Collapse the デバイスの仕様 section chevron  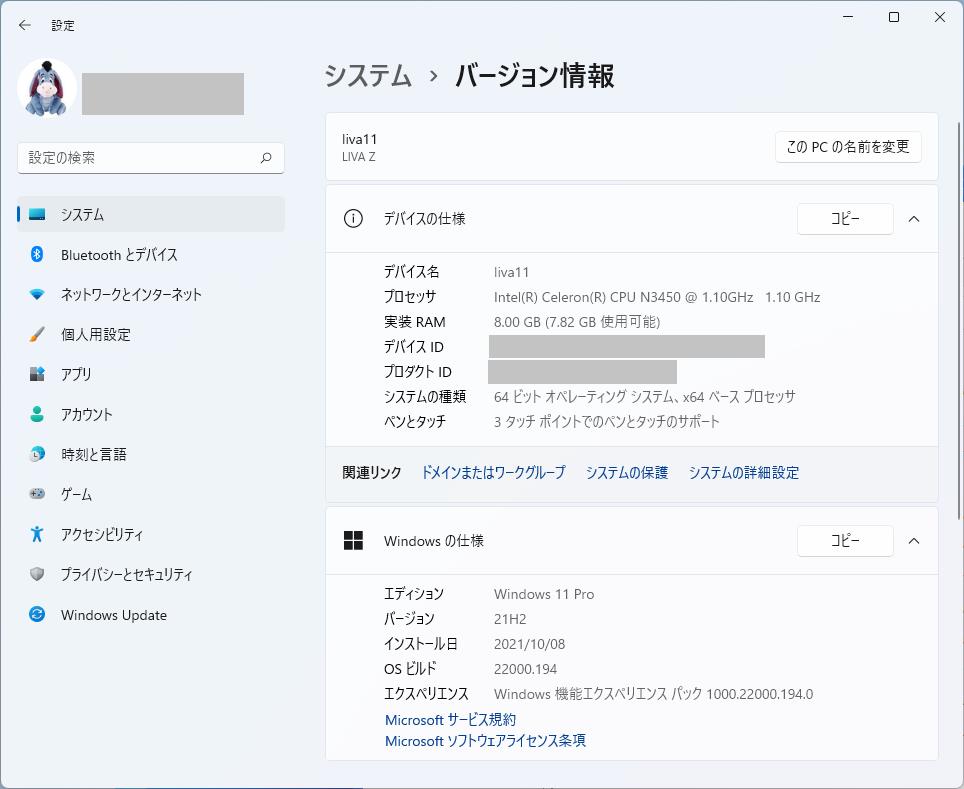[914, 219]
